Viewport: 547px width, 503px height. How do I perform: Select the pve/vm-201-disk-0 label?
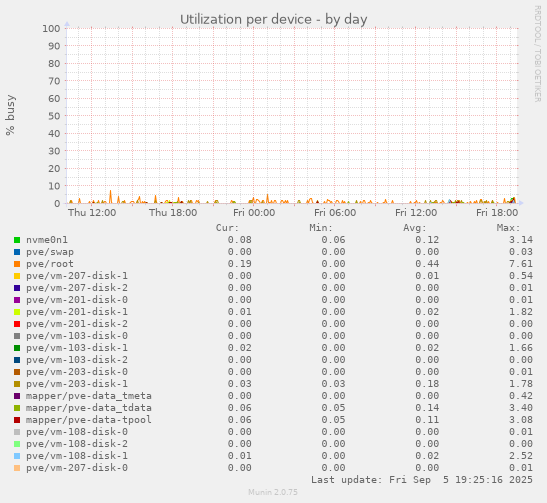(77, 300)
